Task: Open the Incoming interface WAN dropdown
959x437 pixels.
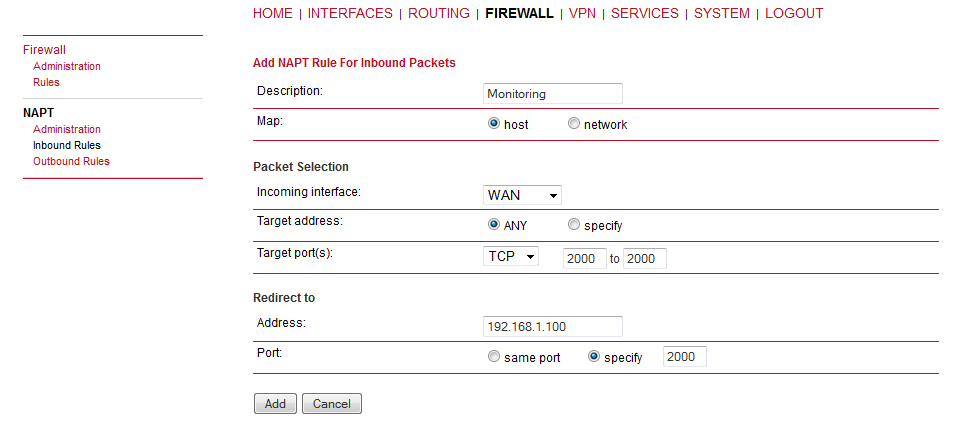Action: tap(522, 196)
